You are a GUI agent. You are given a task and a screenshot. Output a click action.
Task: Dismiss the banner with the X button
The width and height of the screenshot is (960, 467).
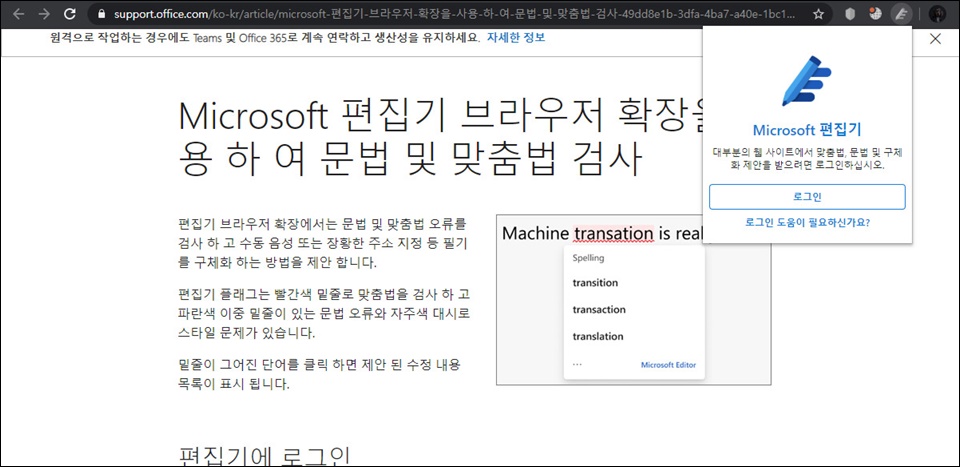click(x=935, y=39)
